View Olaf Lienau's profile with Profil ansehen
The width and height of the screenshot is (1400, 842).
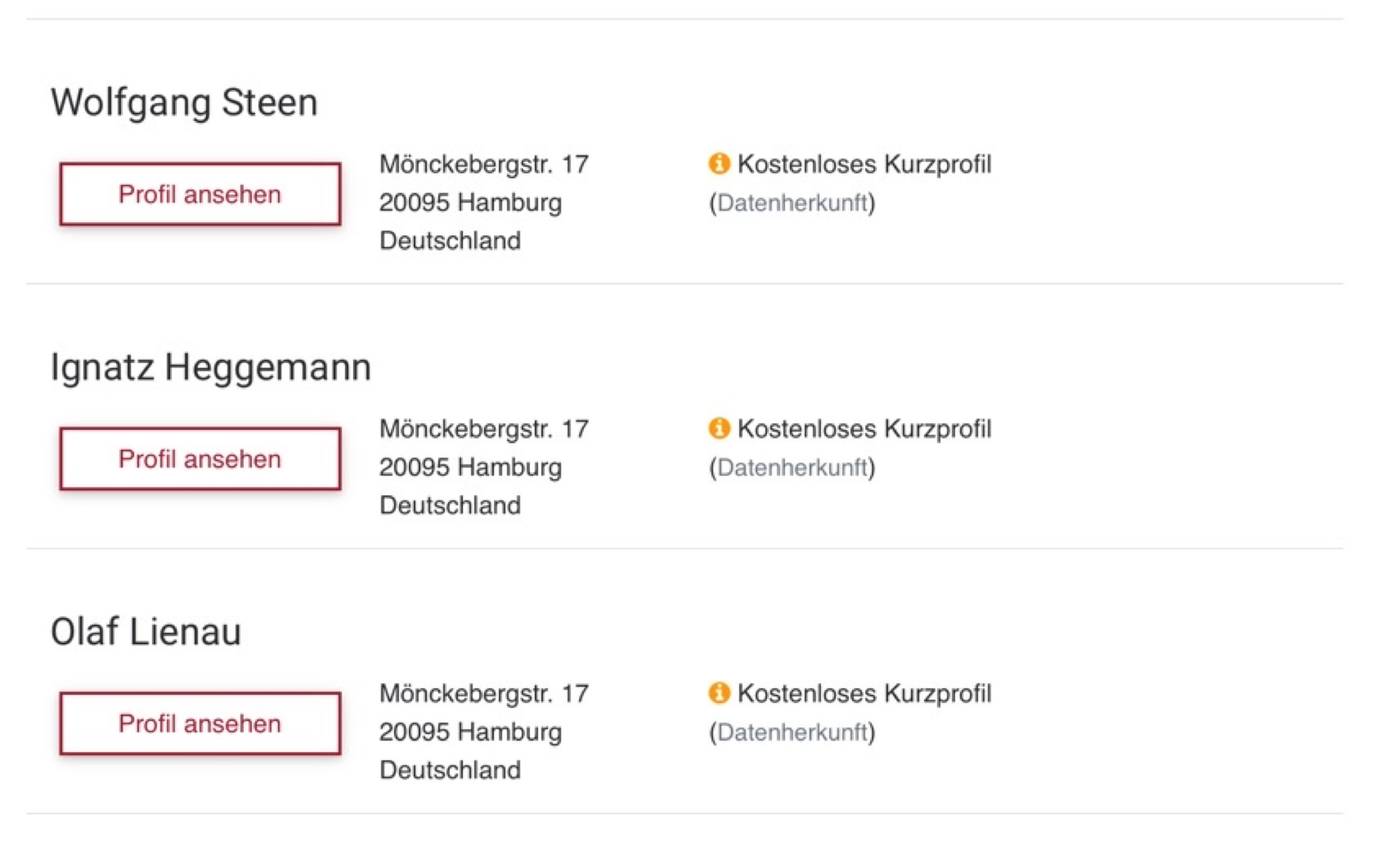pyautogui.click(x=200, y=723)
